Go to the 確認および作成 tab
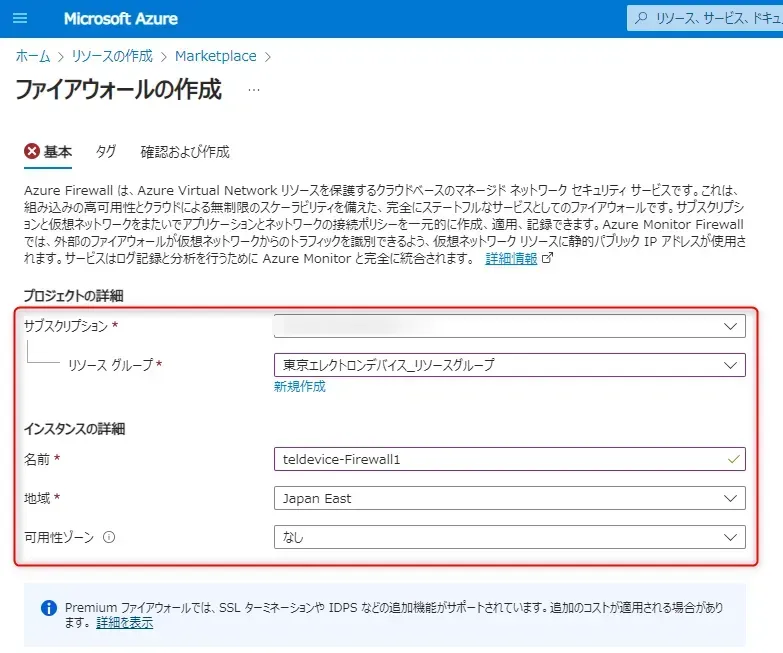Screen dimensions: 783x653 [185, 152]
